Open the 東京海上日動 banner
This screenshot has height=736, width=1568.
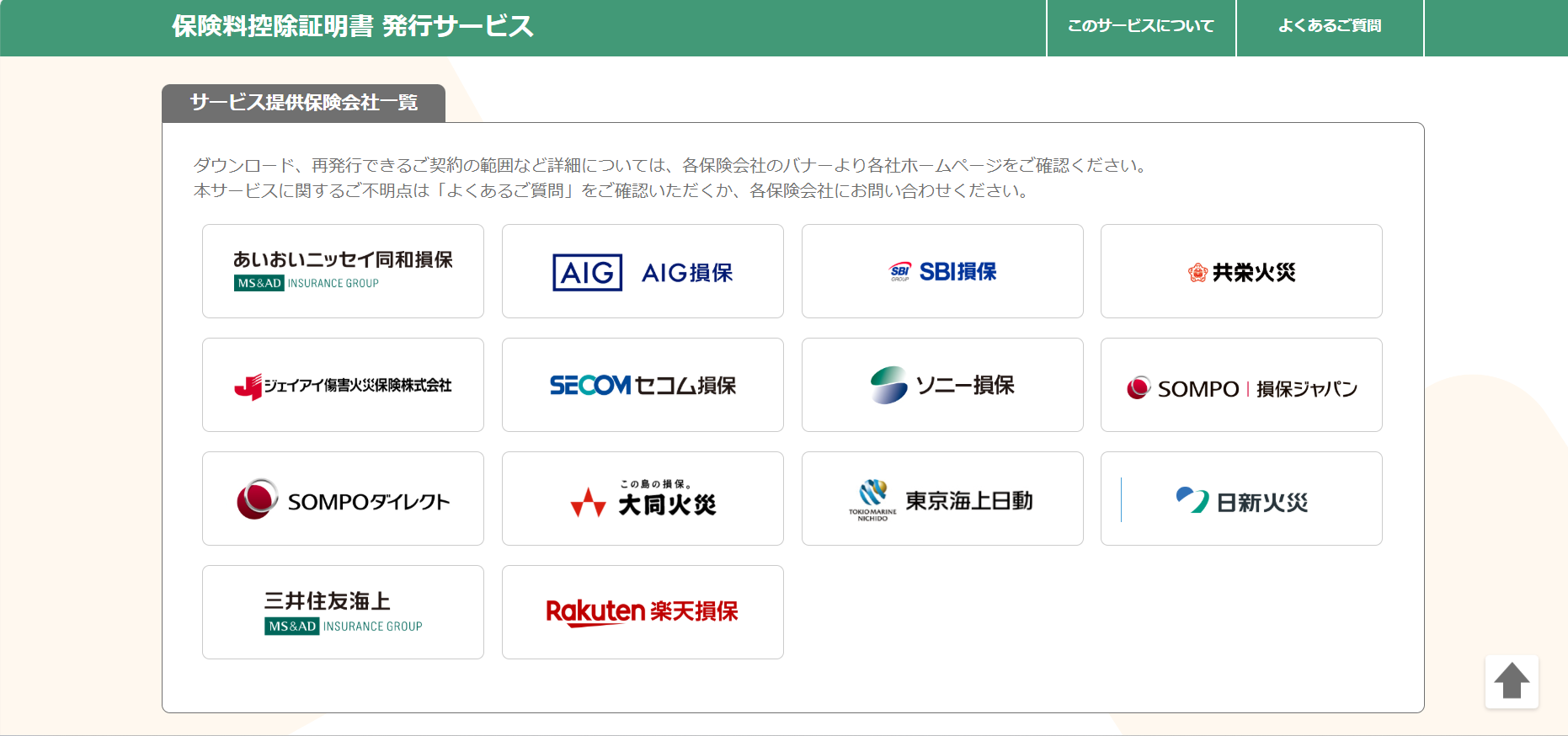pyautogui.click(x=942, y=499)
